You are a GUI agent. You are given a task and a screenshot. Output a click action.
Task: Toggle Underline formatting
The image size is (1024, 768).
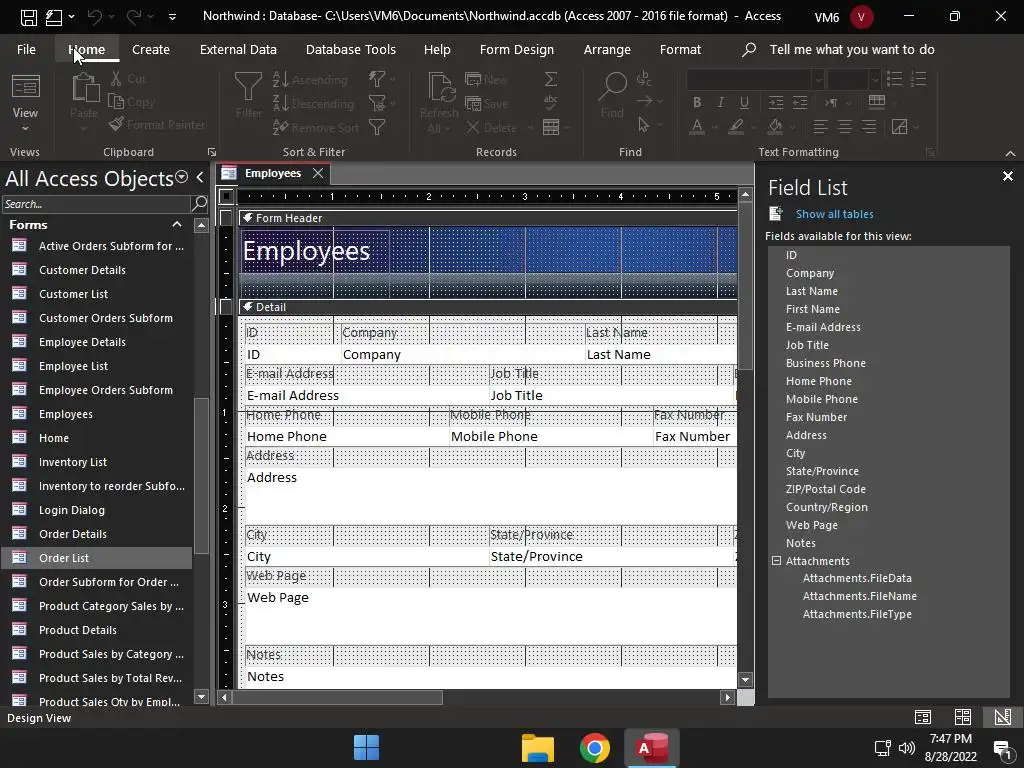744,103
